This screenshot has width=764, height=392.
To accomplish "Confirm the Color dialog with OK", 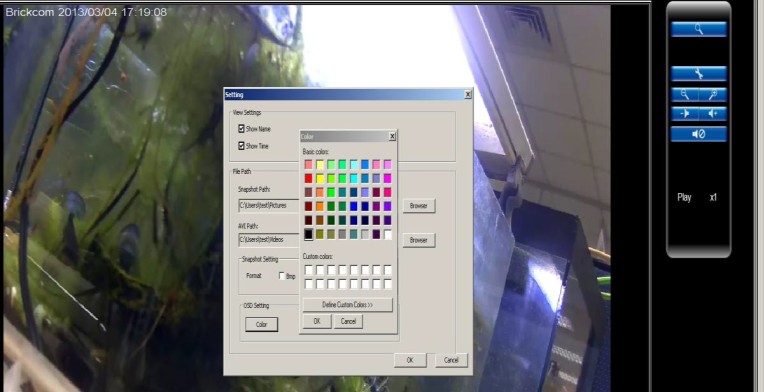I will [317, 321].
